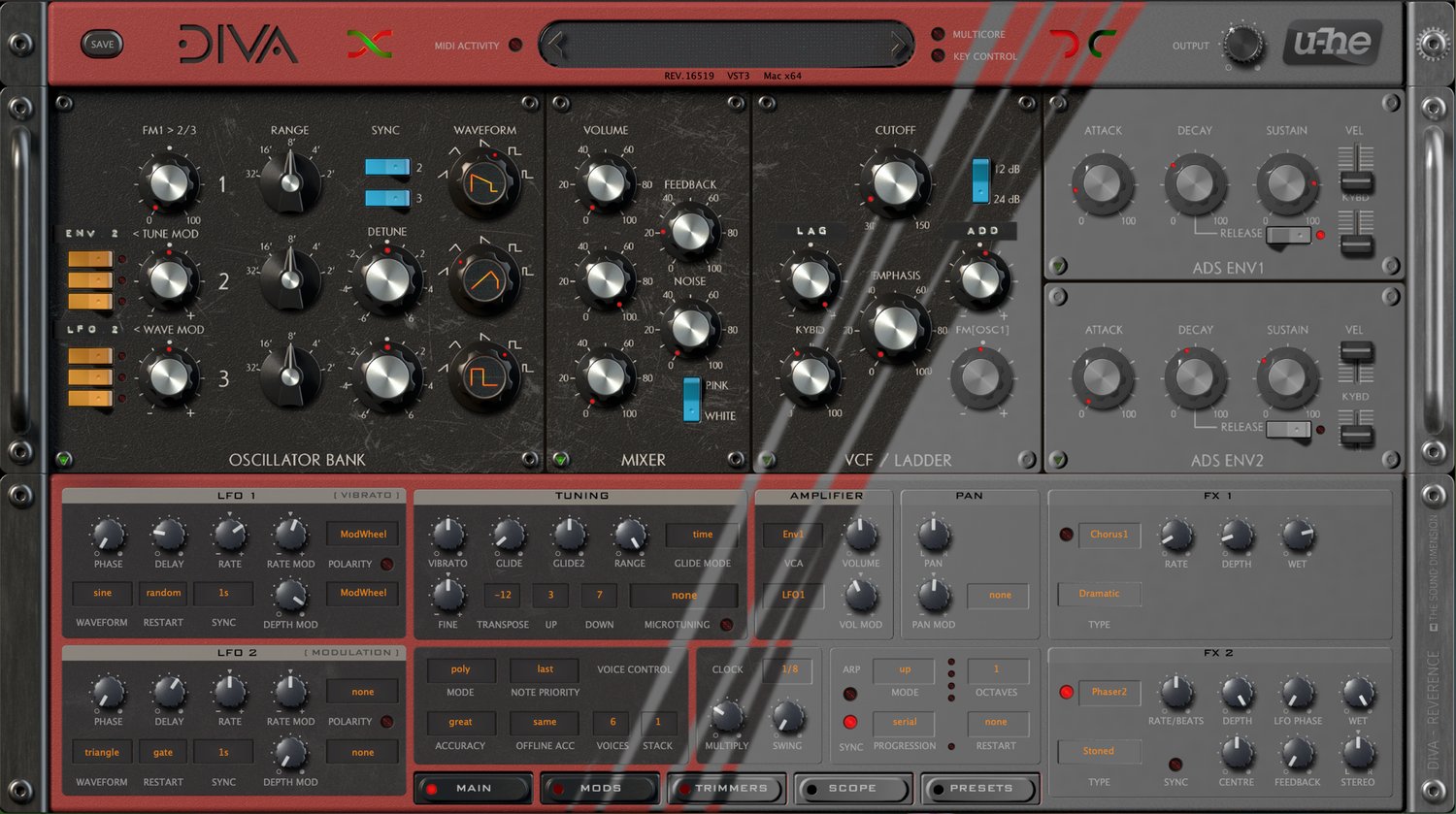The width and height of the screenshot is (1456, 814).
Task: Open the ADS ENV2 module selector triangle
Action: 1058,459
